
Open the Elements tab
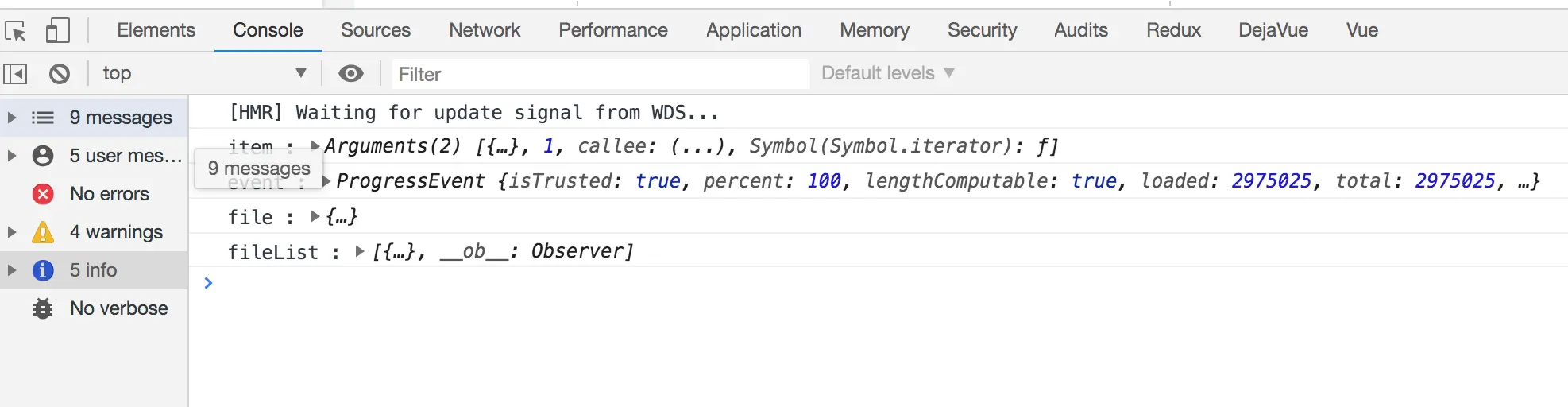pos(156,30)
